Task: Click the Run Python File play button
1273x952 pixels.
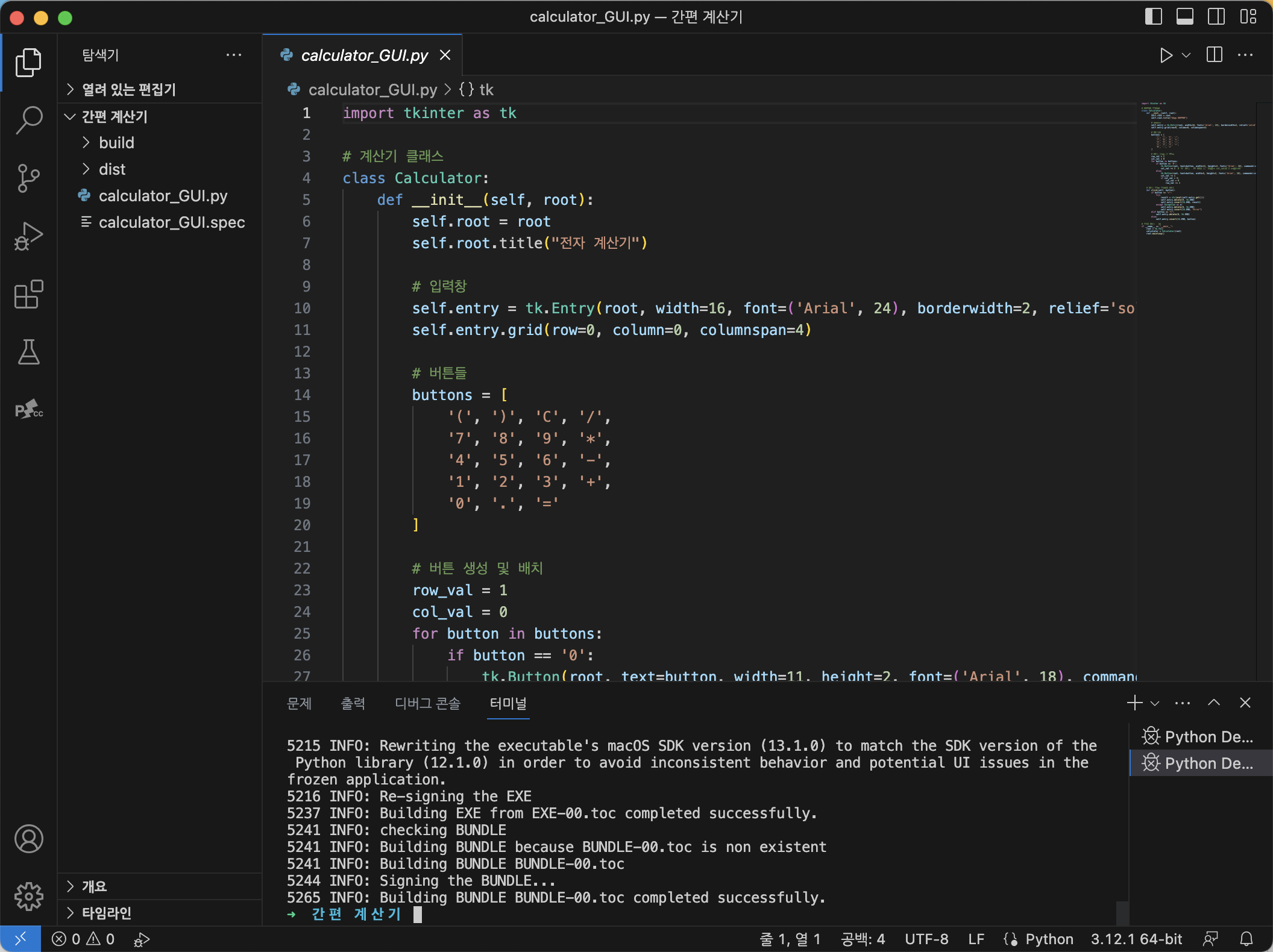Action: [1166, 55]
